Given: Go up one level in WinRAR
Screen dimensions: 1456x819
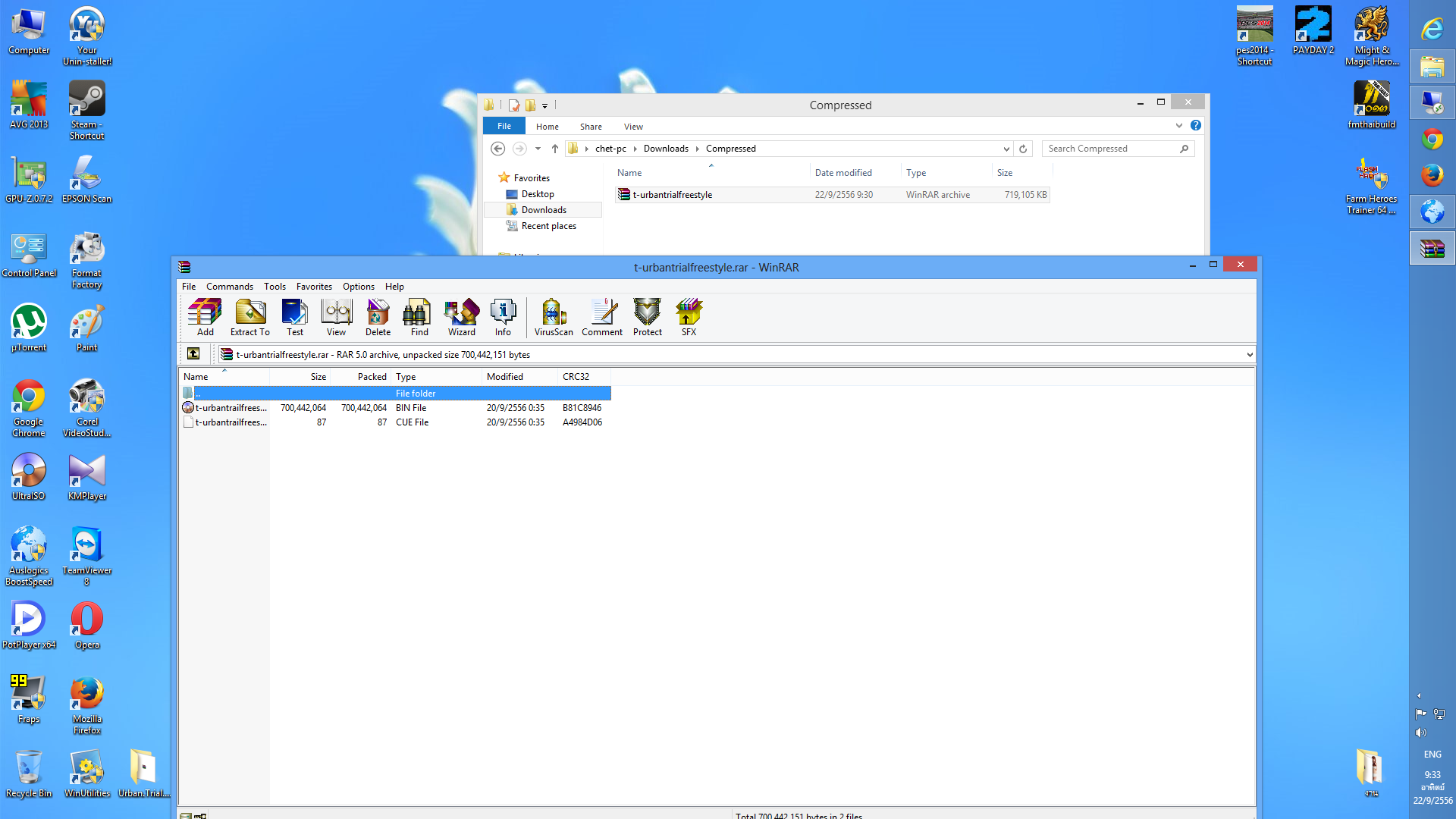Looking at the screenshot, I should click(193, 354).
